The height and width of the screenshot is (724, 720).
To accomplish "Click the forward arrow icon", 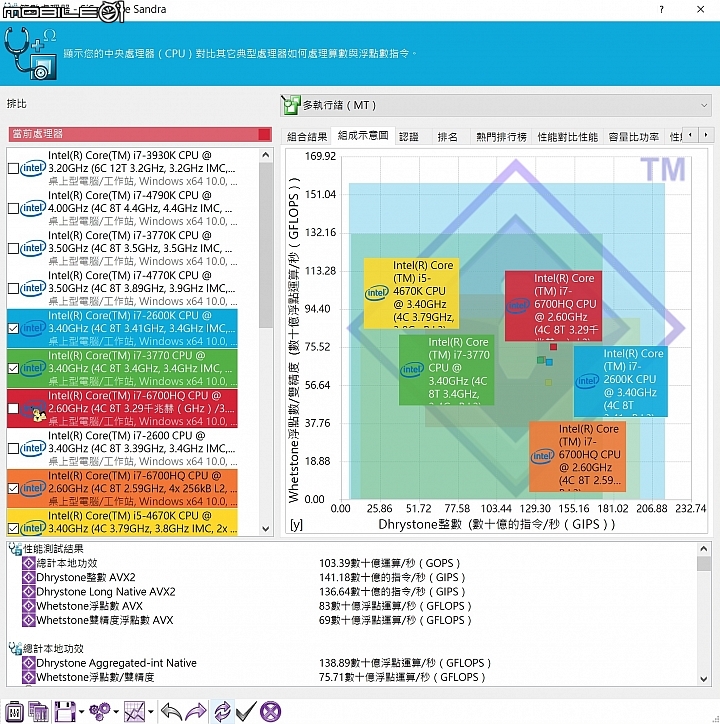I will pyautogui.click(x=196, y=712).
